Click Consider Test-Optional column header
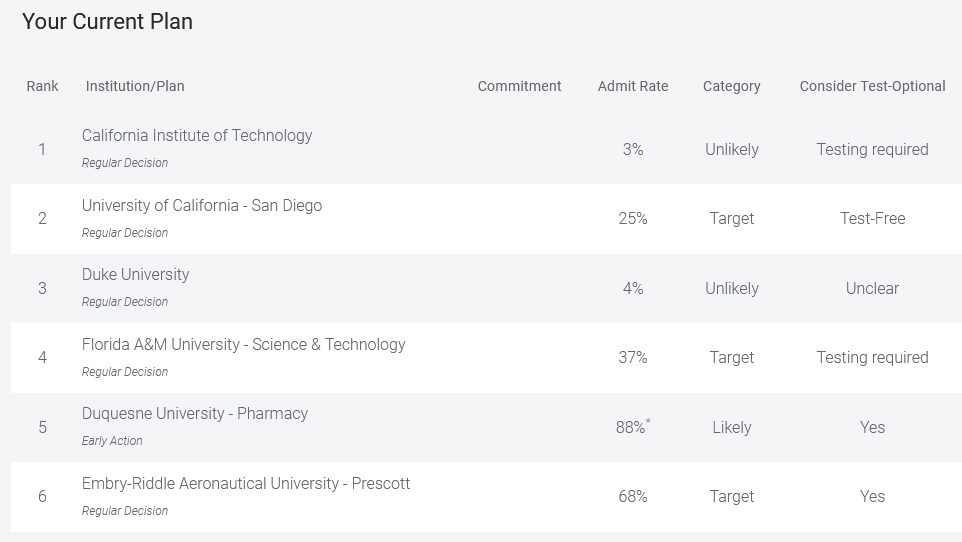The width and height of the screenshot is (962, 542). click(872, 86)
